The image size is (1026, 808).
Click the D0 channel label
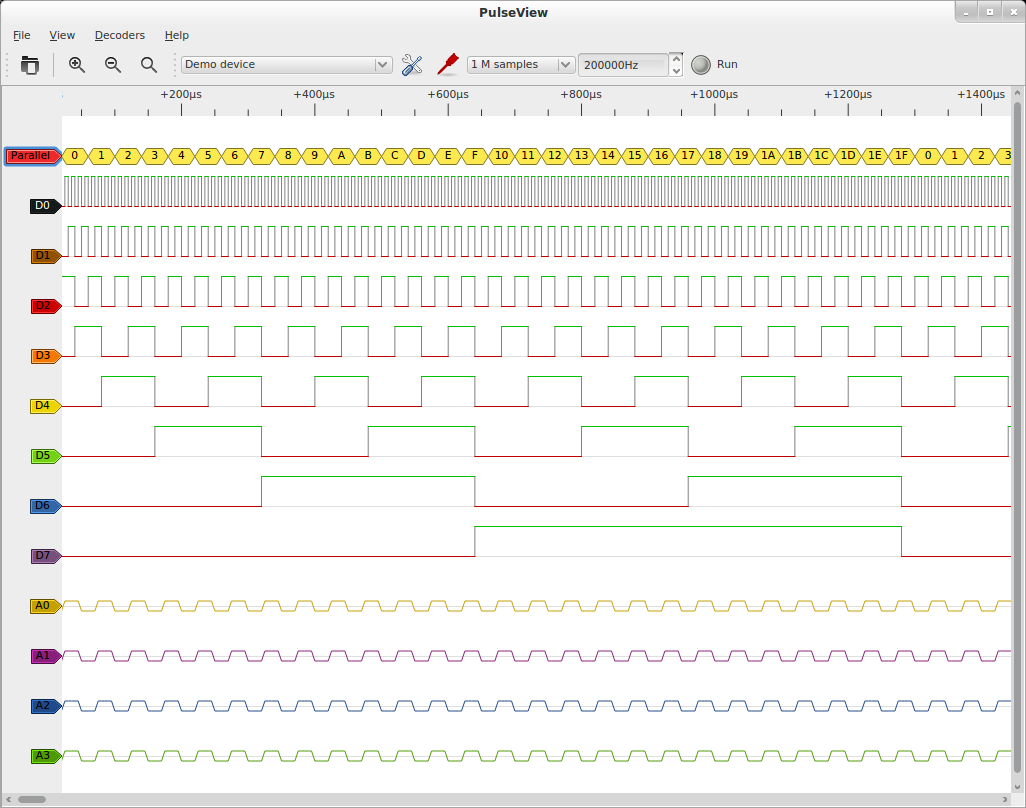43,206
